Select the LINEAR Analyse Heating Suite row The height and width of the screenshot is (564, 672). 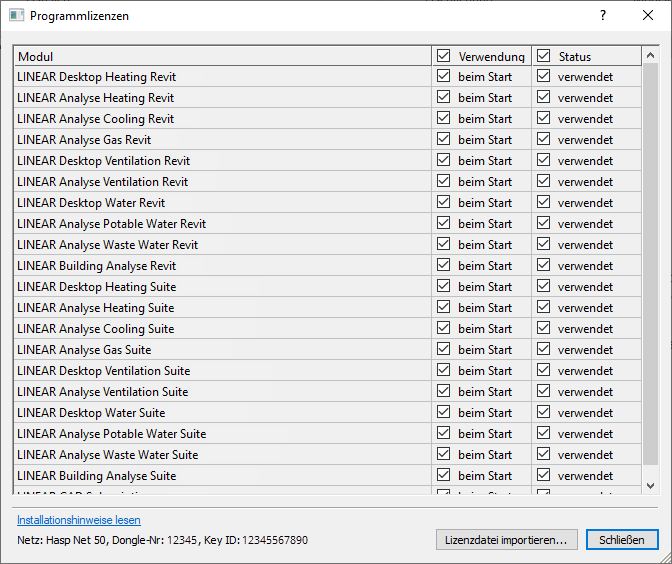point(328,308)
